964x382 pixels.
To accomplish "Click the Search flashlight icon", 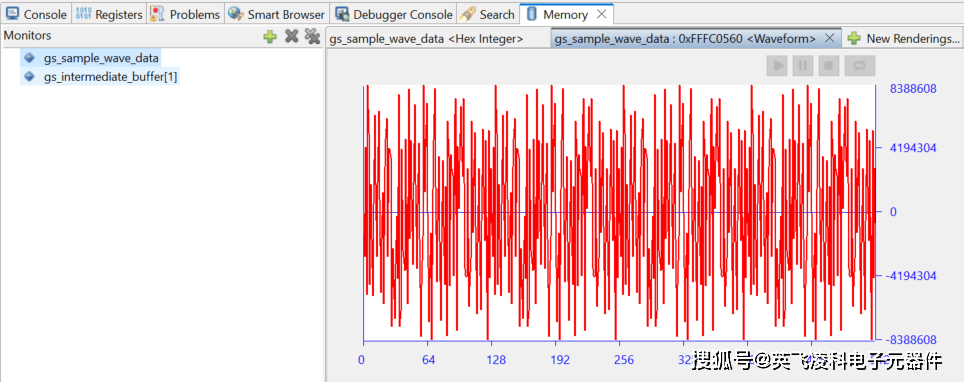I will (468, 14).
